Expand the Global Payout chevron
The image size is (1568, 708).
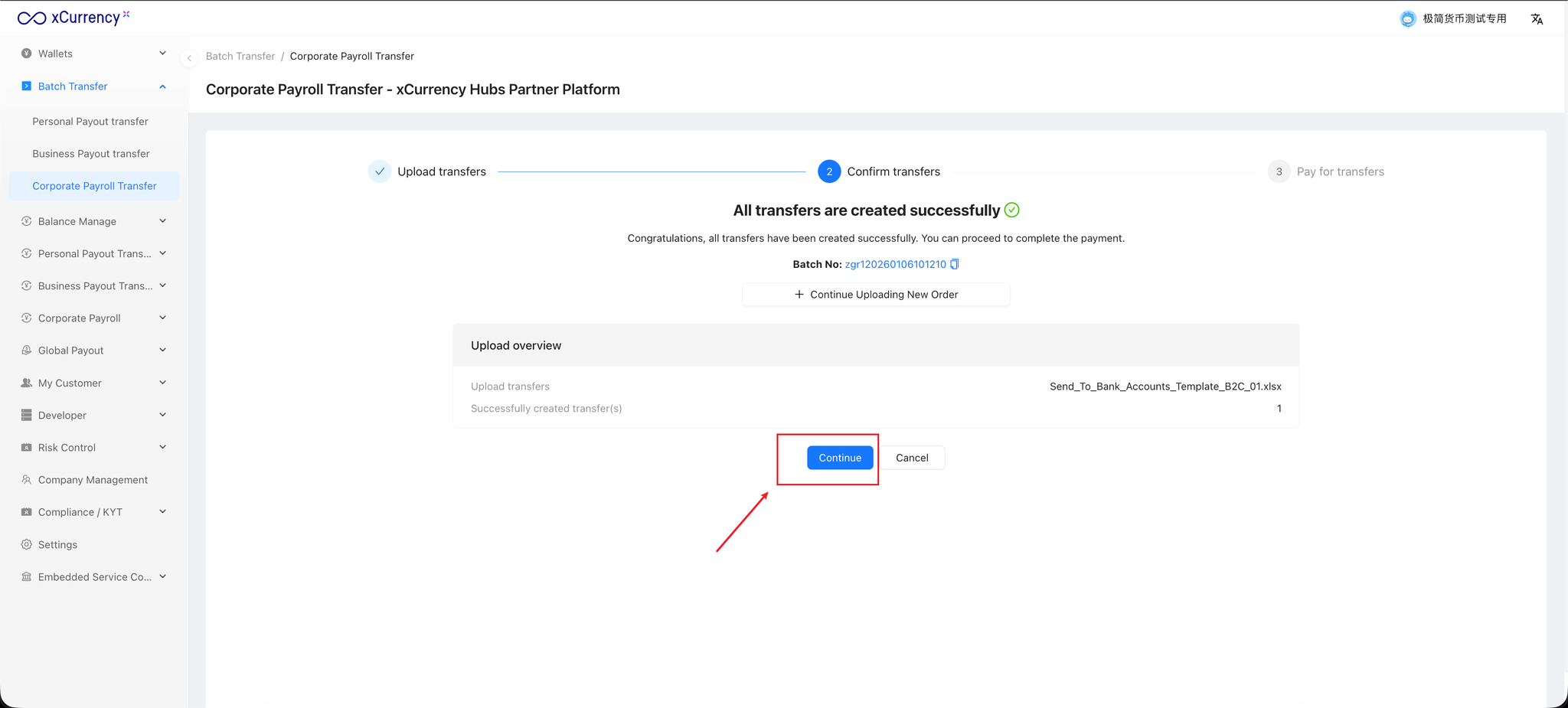(162, 351)
